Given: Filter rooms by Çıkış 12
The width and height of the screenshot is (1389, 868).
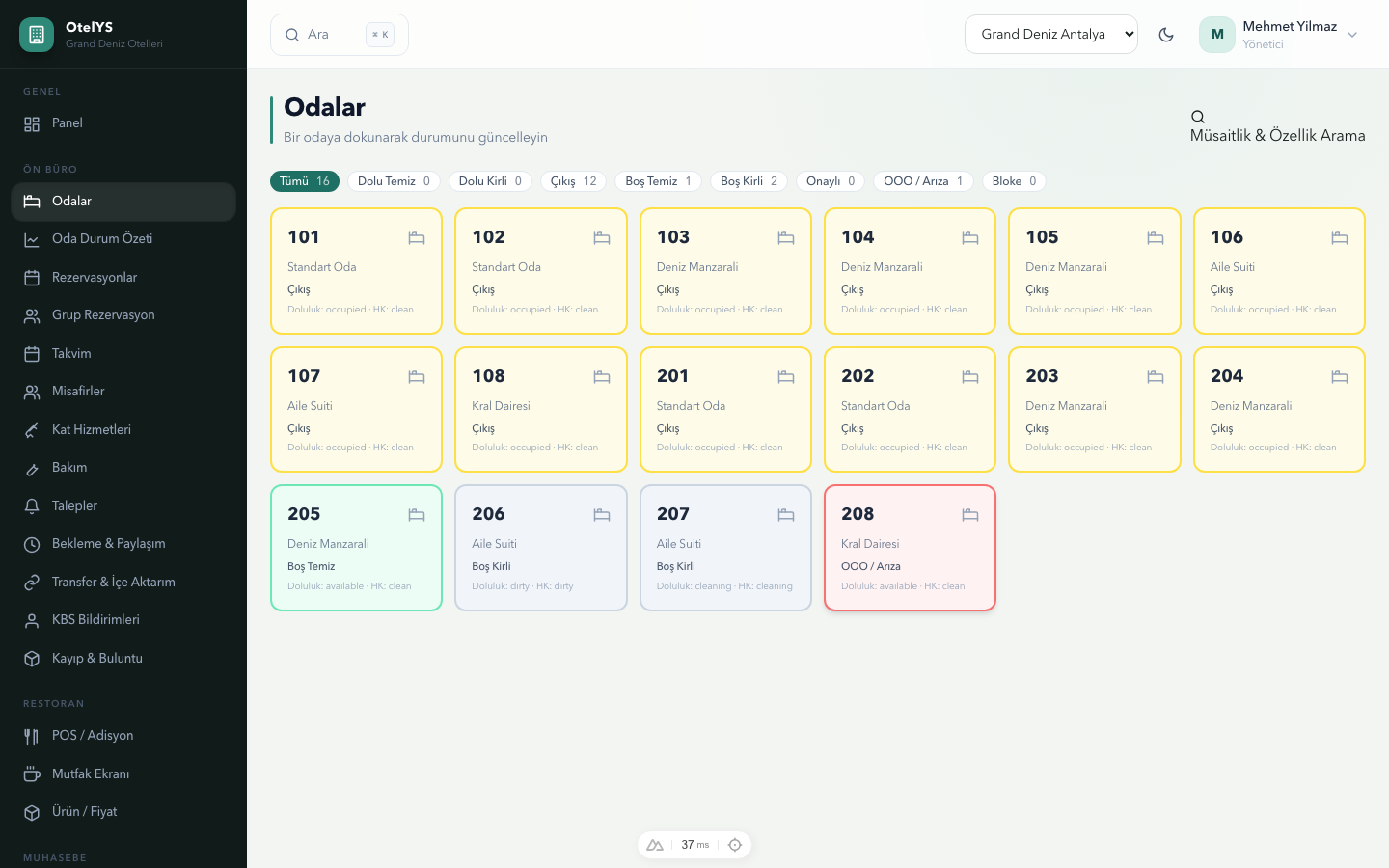Looking at the screenshot, I should click(573, 181).
